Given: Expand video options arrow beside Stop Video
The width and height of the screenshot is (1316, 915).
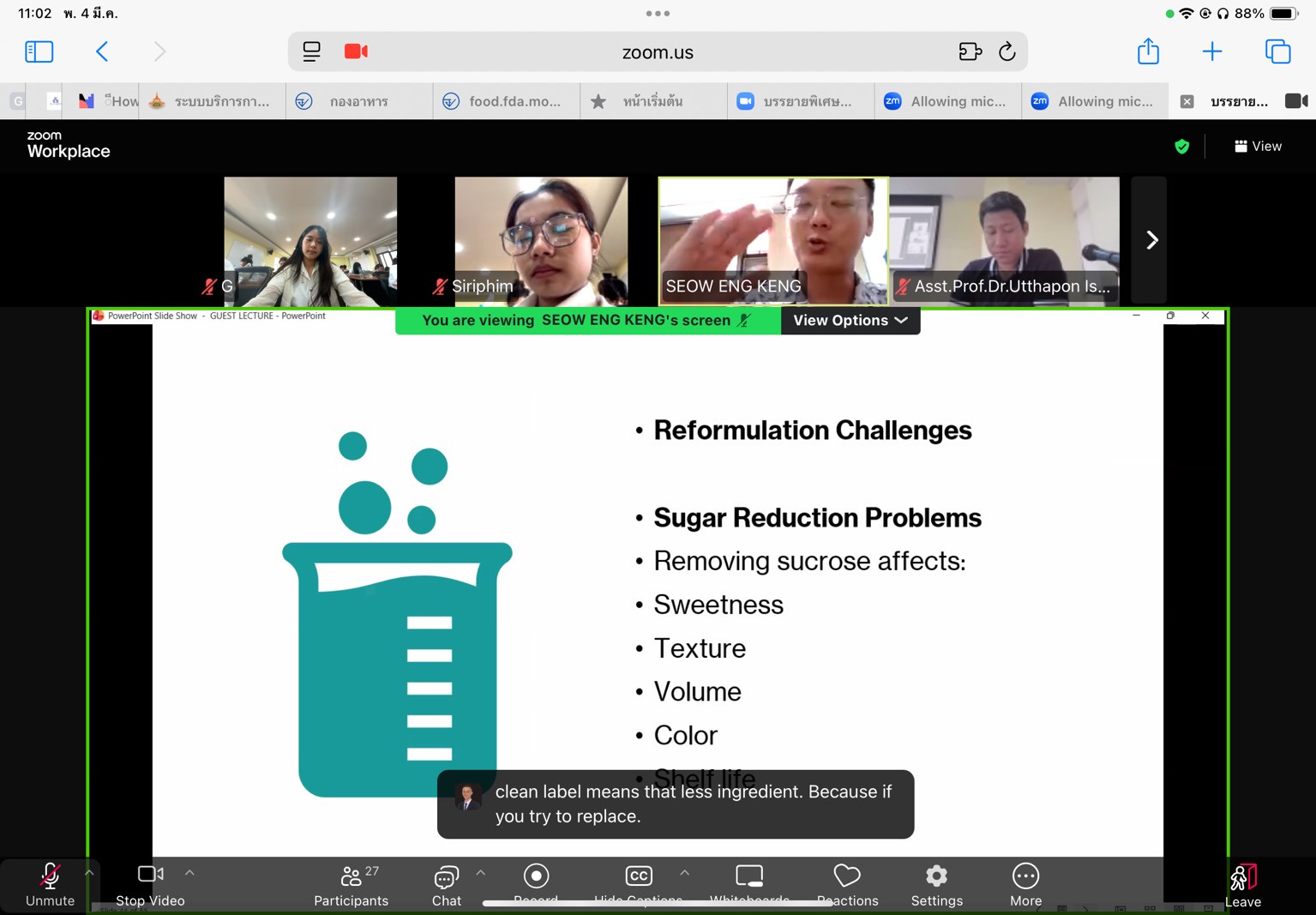Looking at the screenshot, I should point(189,873).
